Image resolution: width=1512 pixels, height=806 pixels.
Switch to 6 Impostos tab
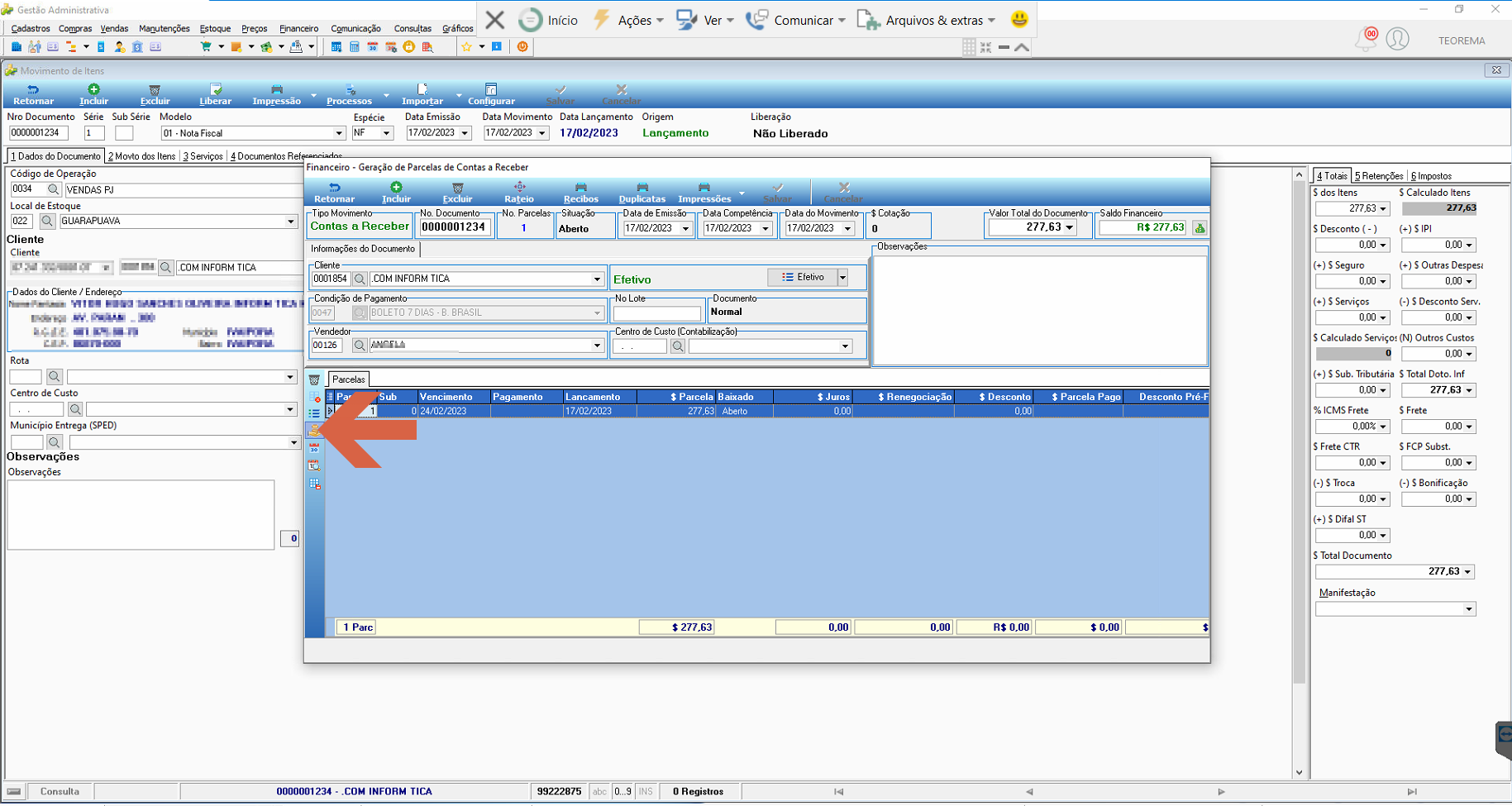point(1431,176)
